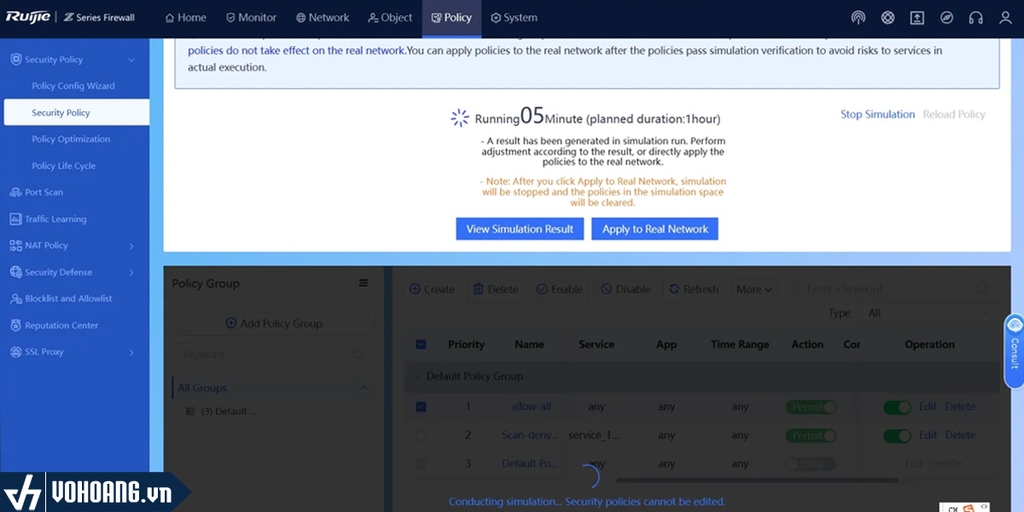
Task: Click Apply to Real Network button
Action: click(655, 229)
